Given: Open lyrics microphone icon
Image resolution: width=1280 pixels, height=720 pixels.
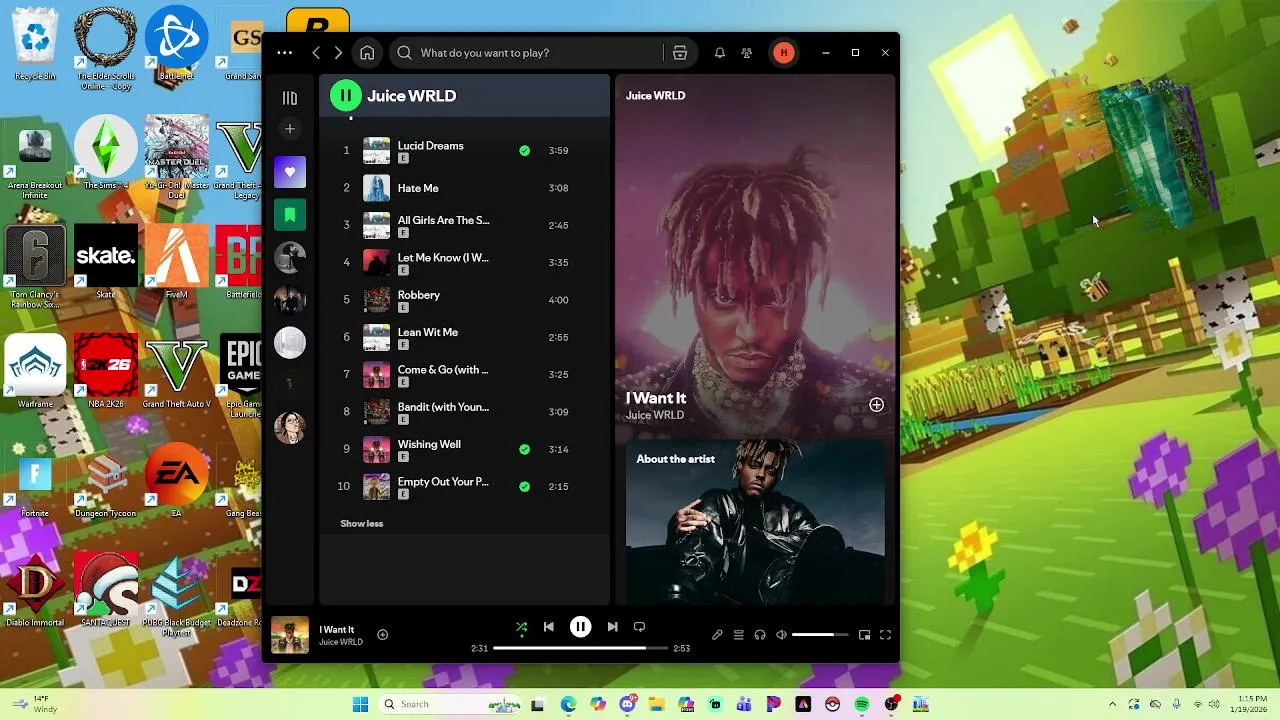Looking at the screenshot, I should coord(717,635).
